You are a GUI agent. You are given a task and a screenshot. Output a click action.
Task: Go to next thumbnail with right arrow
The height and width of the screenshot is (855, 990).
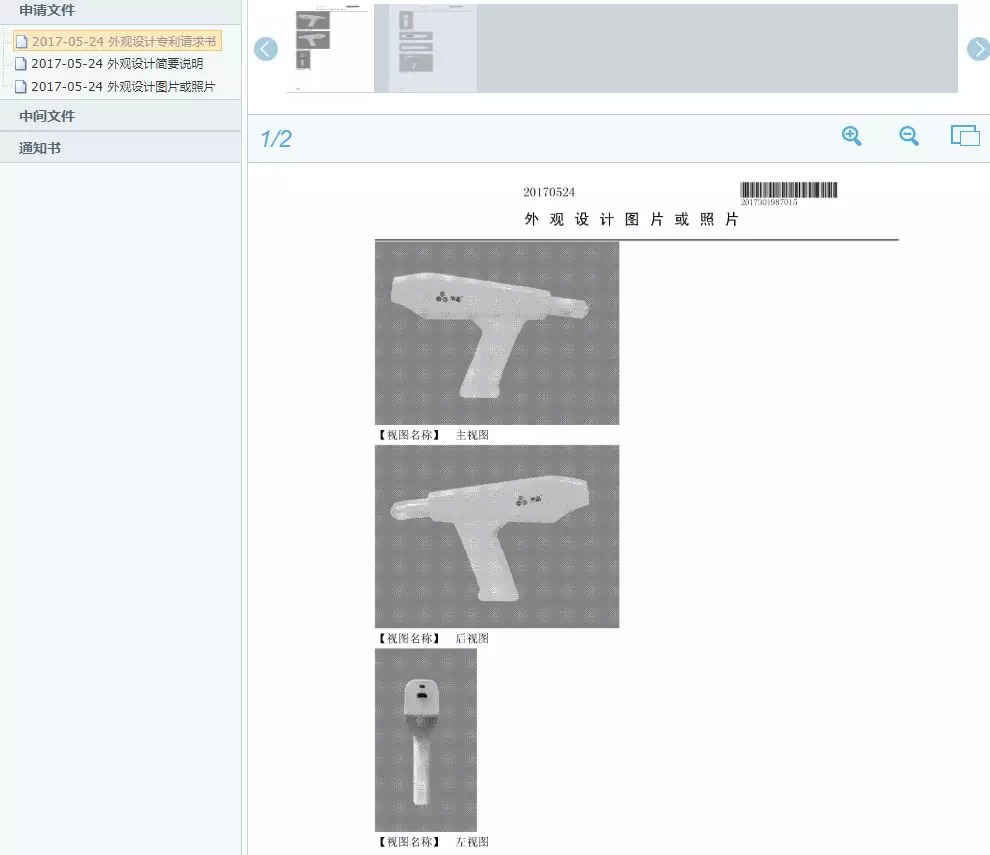[x=979, y=49]
